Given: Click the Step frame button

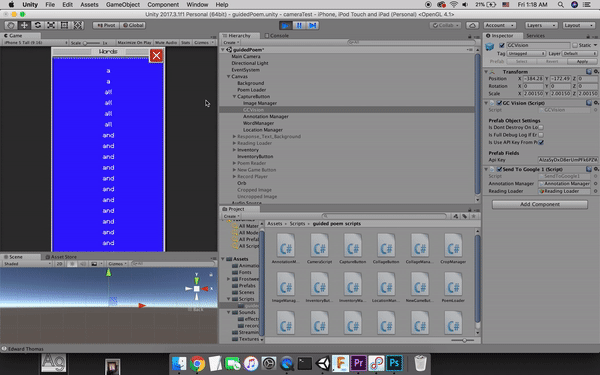Looking at the screenshot, I should pos(313,25).
